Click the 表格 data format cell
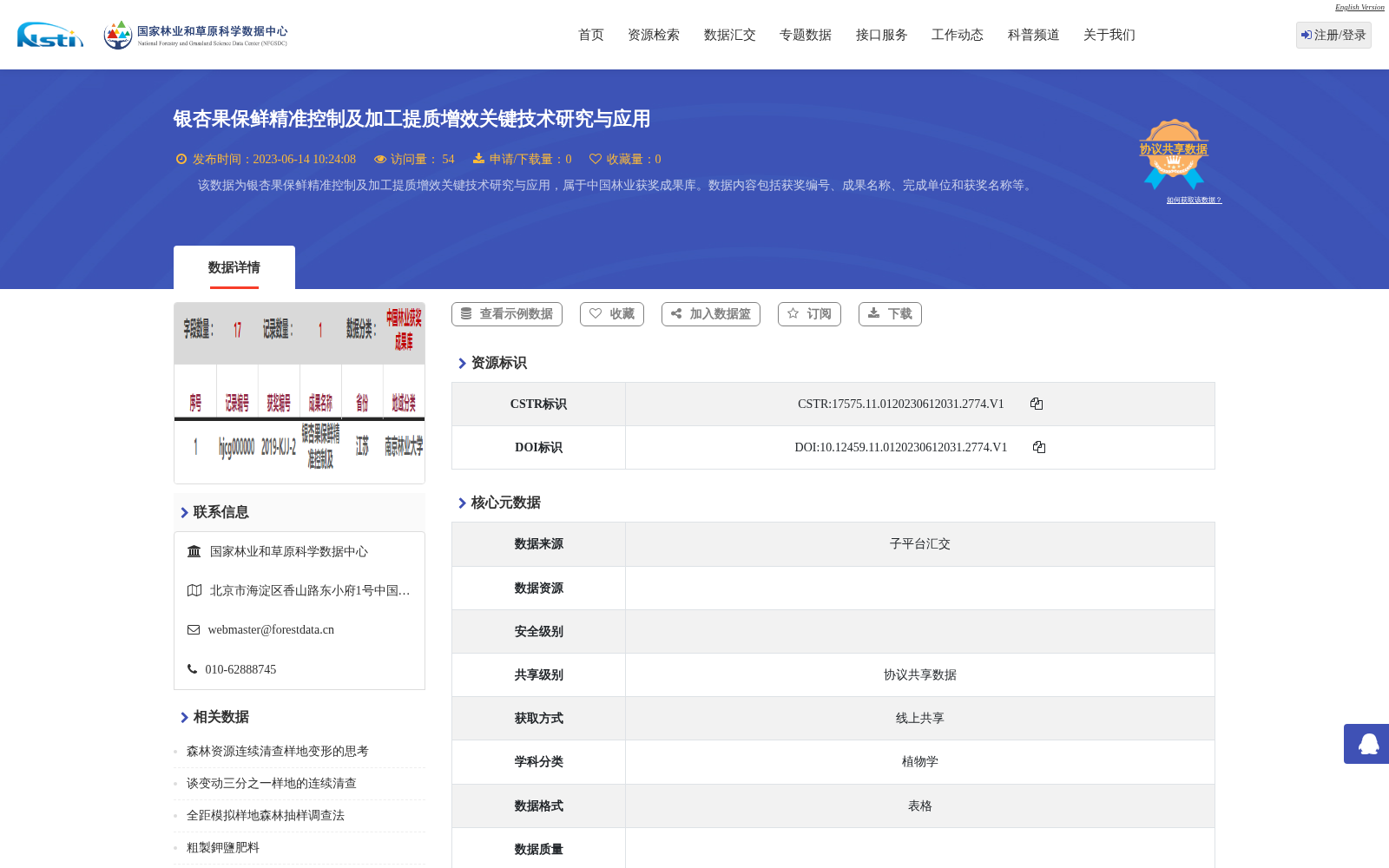The width and height of the screenshot is (1389, 868). [x=920, y=806]
